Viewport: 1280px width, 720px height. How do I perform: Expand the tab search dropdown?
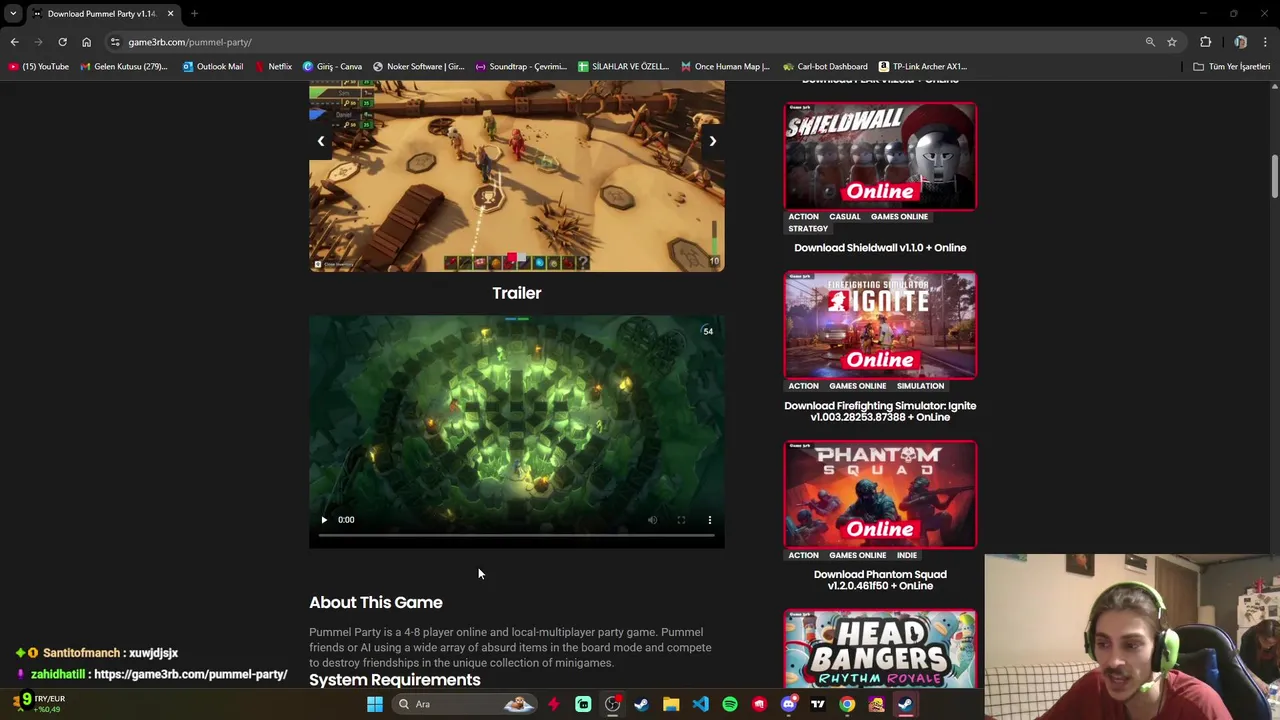coord(13,14)
